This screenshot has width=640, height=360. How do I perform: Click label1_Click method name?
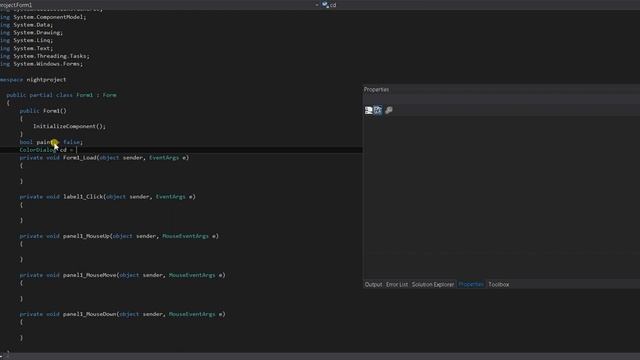pyautogui.click(x=83, y=197)
